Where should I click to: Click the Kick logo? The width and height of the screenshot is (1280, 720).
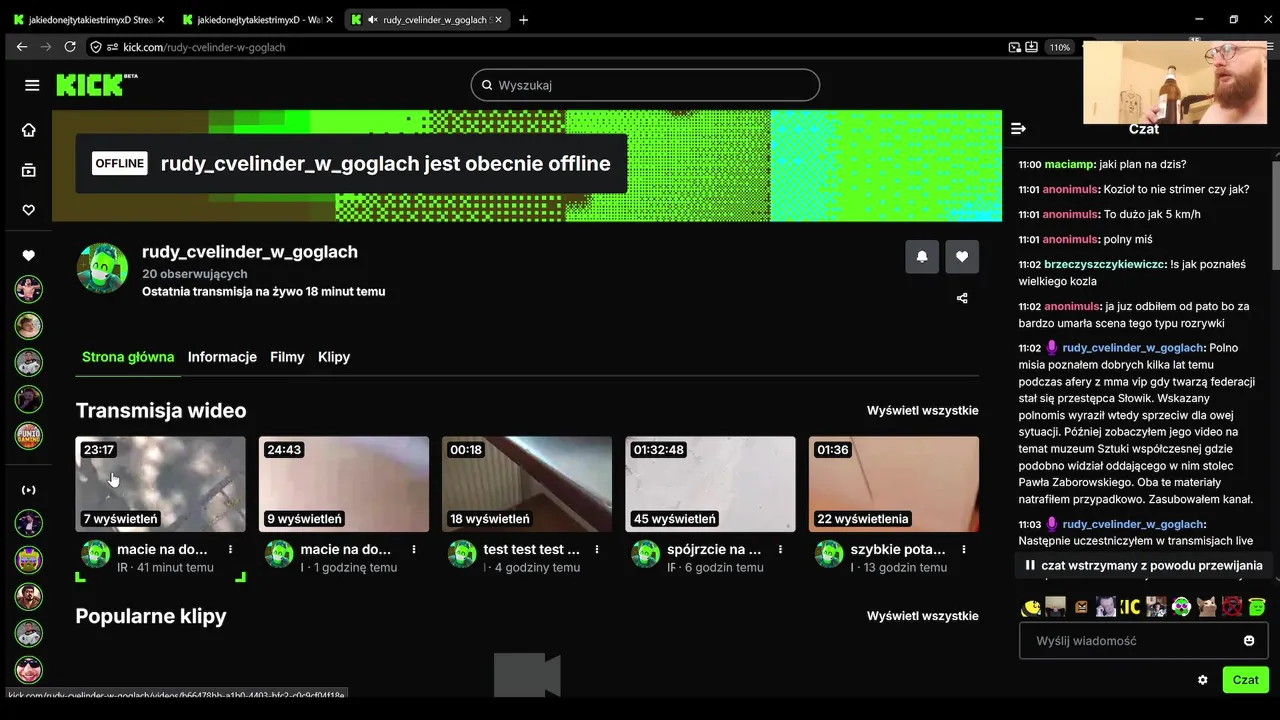click(x=96, y=85)
